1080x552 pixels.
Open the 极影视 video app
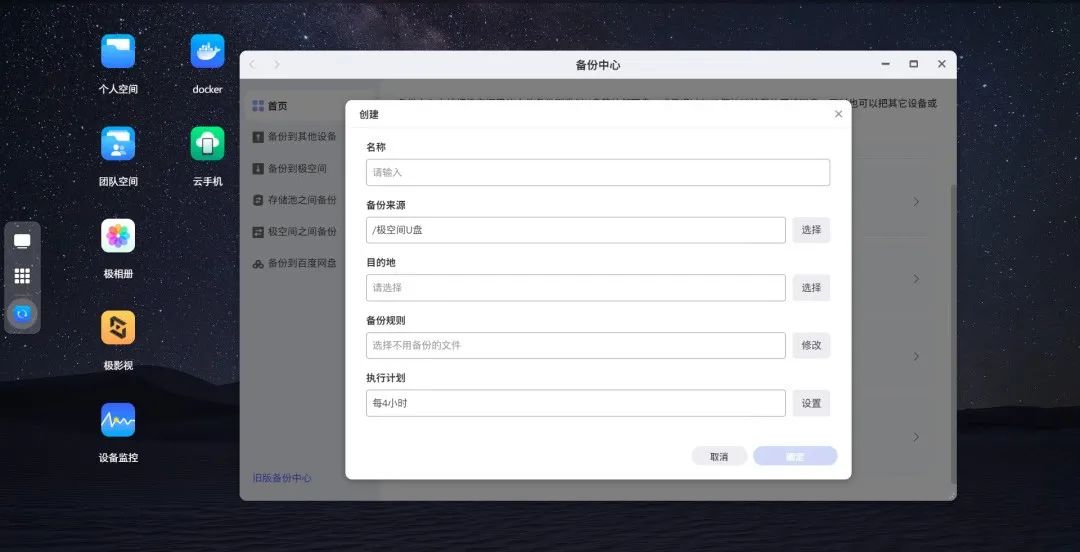(x=118, y=328)
